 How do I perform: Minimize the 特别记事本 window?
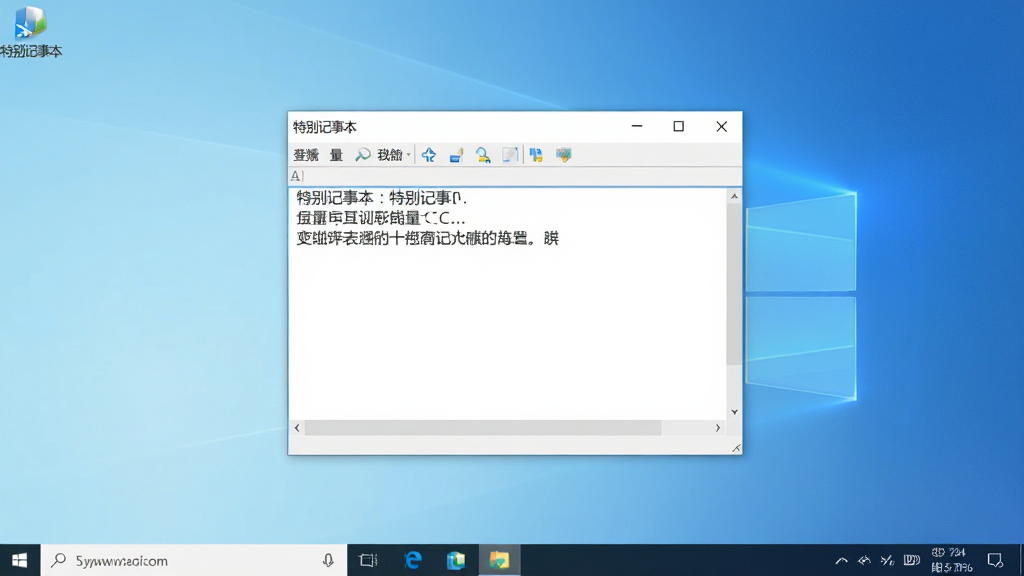coord(637,126)
